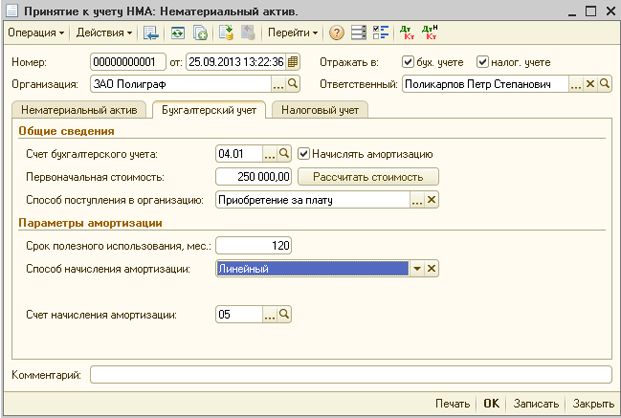Click the help question mark icon
This screenshot has height=418, width=621.
tap(336, 32)
